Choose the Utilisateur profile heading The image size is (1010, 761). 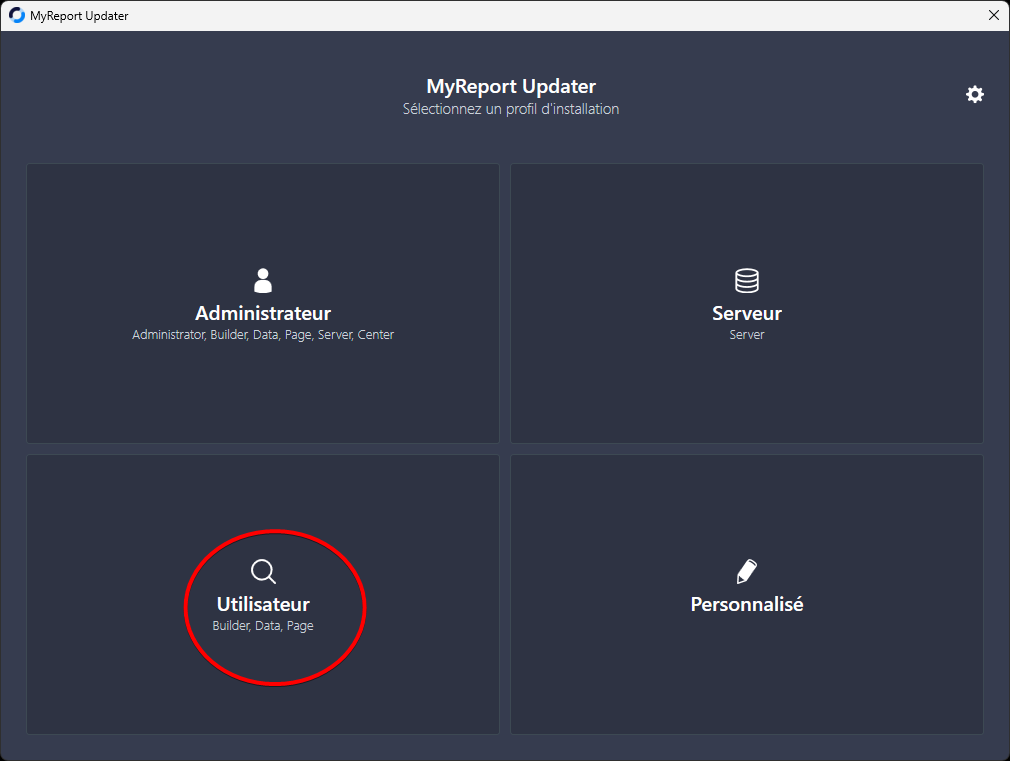(x=263, y=604)
